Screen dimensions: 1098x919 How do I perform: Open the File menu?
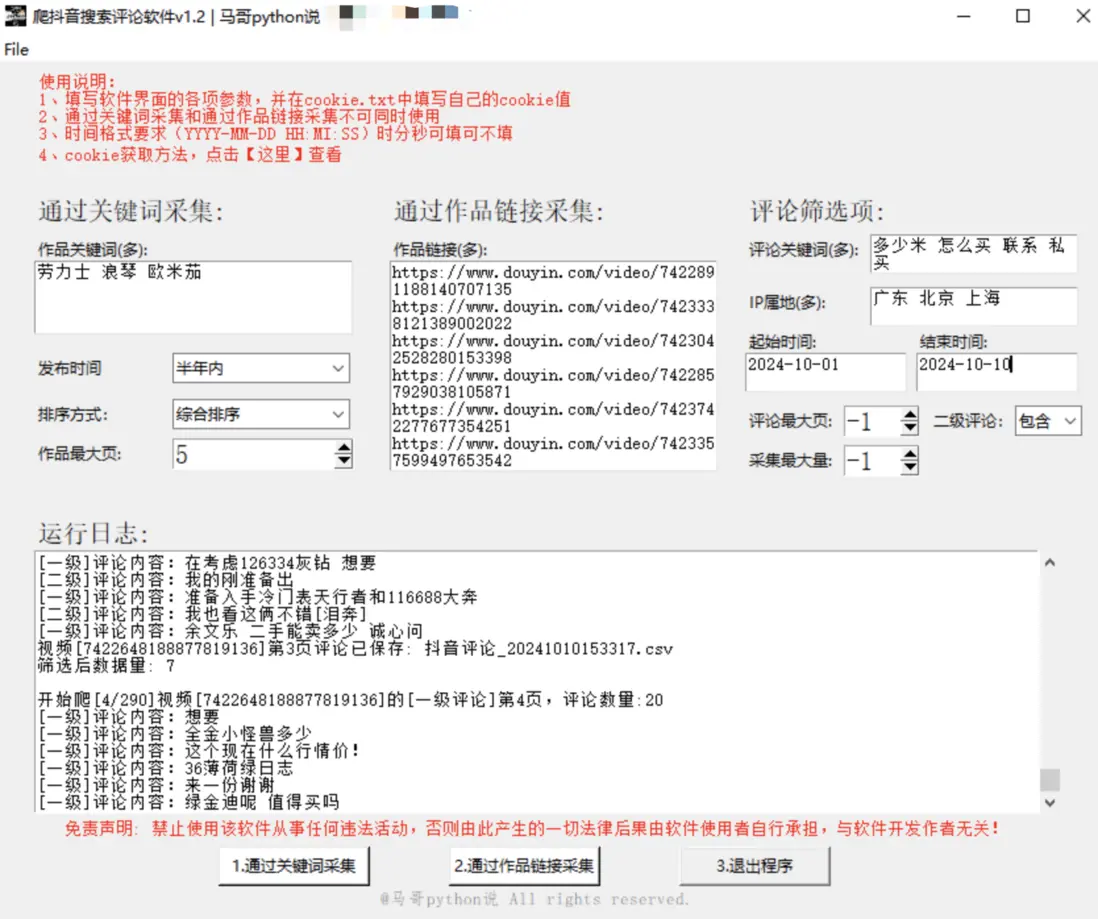pos(16,49)
